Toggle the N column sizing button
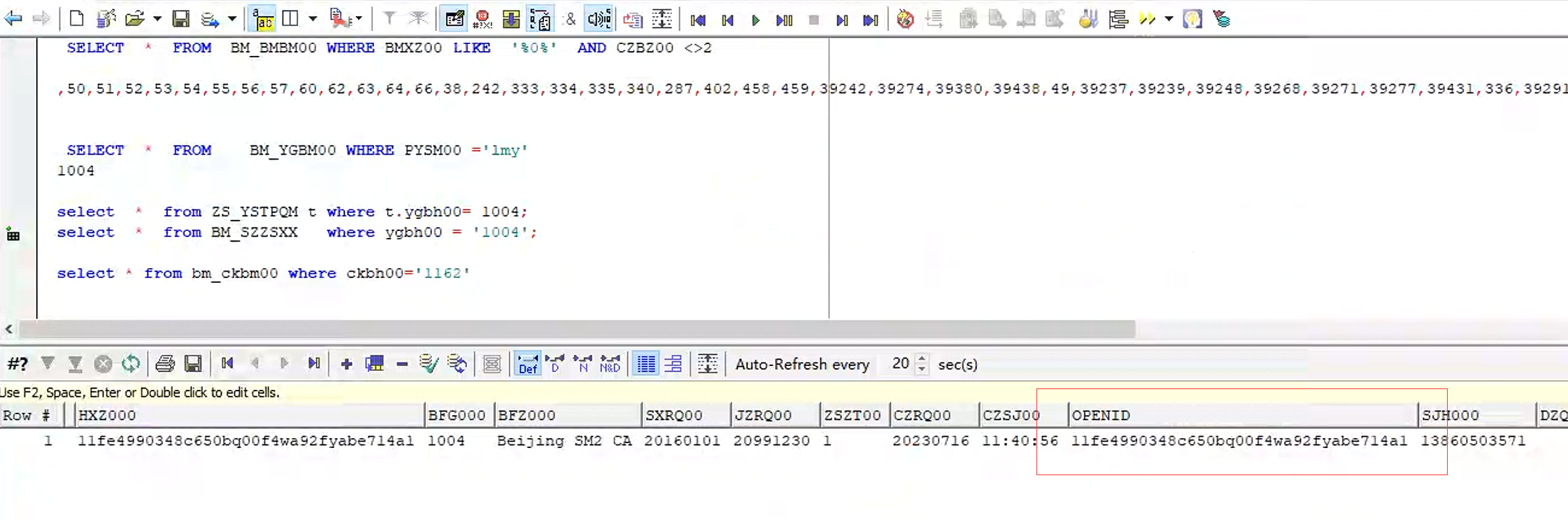The width and height of the screenshot is (1568, 520). pos(583,364)
